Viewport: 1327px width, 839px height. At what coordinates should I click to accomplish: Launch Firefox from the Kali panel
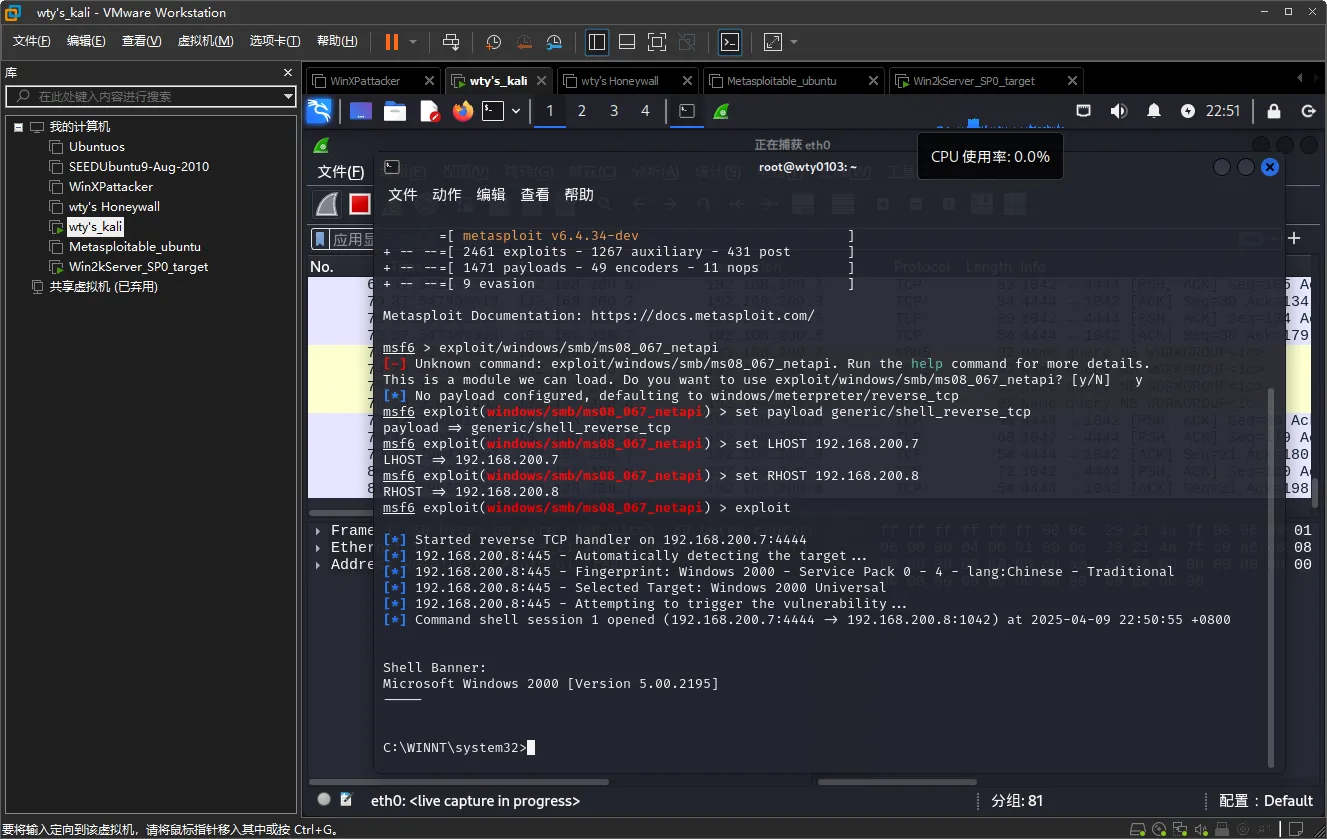coord(462,111)
